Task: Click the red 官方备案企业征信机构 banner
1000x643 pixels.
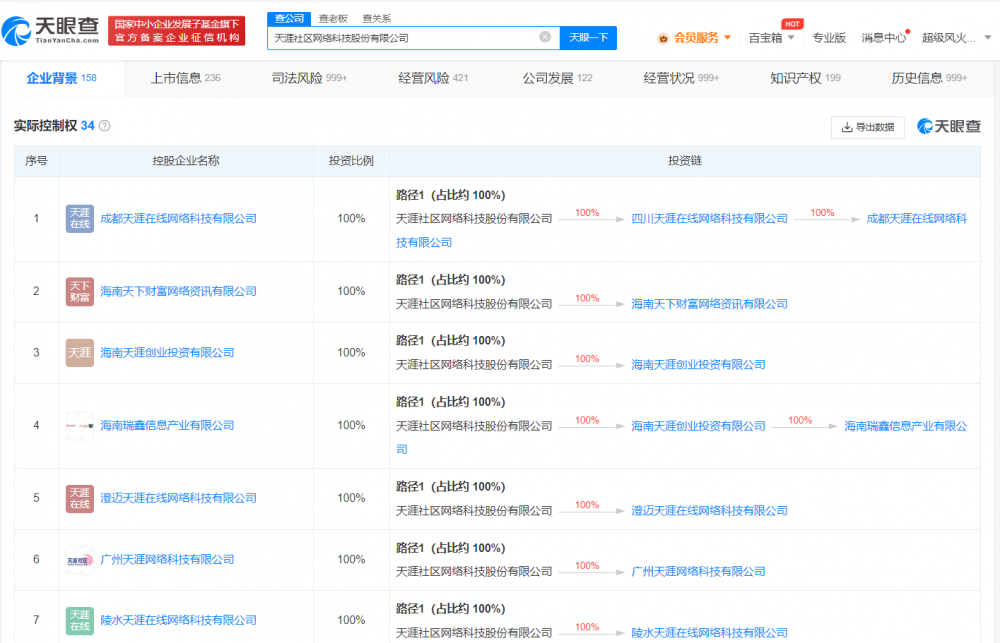Action: coord(177,31)
